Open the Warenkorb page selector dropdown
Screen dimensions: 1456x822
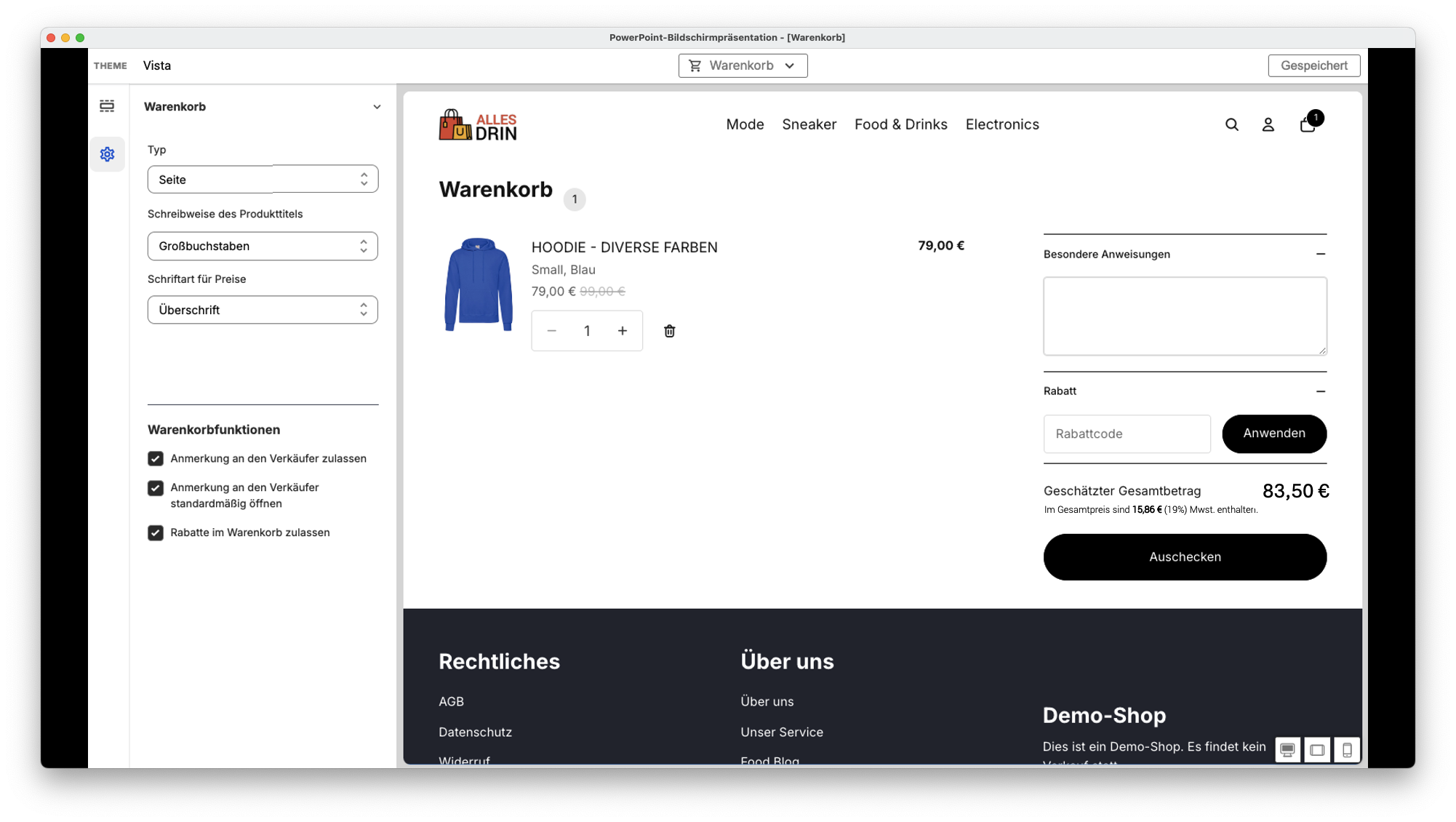coord(743,65)
